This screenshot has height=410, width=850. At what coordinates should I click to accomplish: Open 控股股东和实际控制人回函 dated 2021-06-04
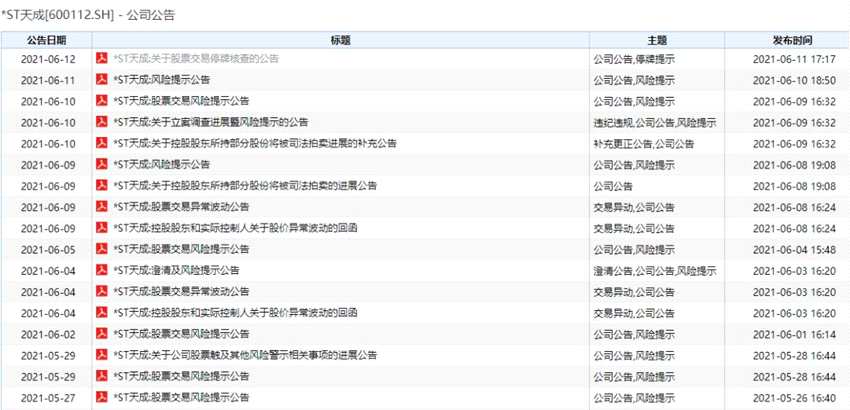235,312
